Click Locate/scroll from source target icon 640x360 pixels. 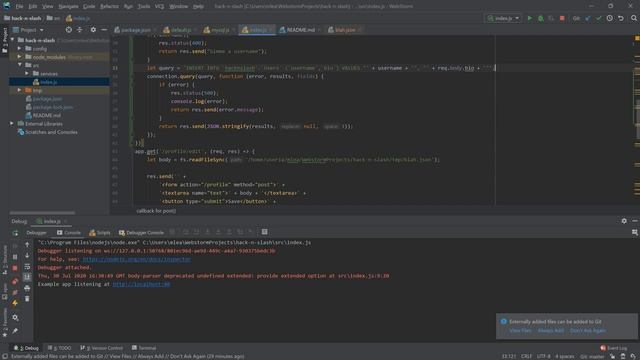click(69, 30)
